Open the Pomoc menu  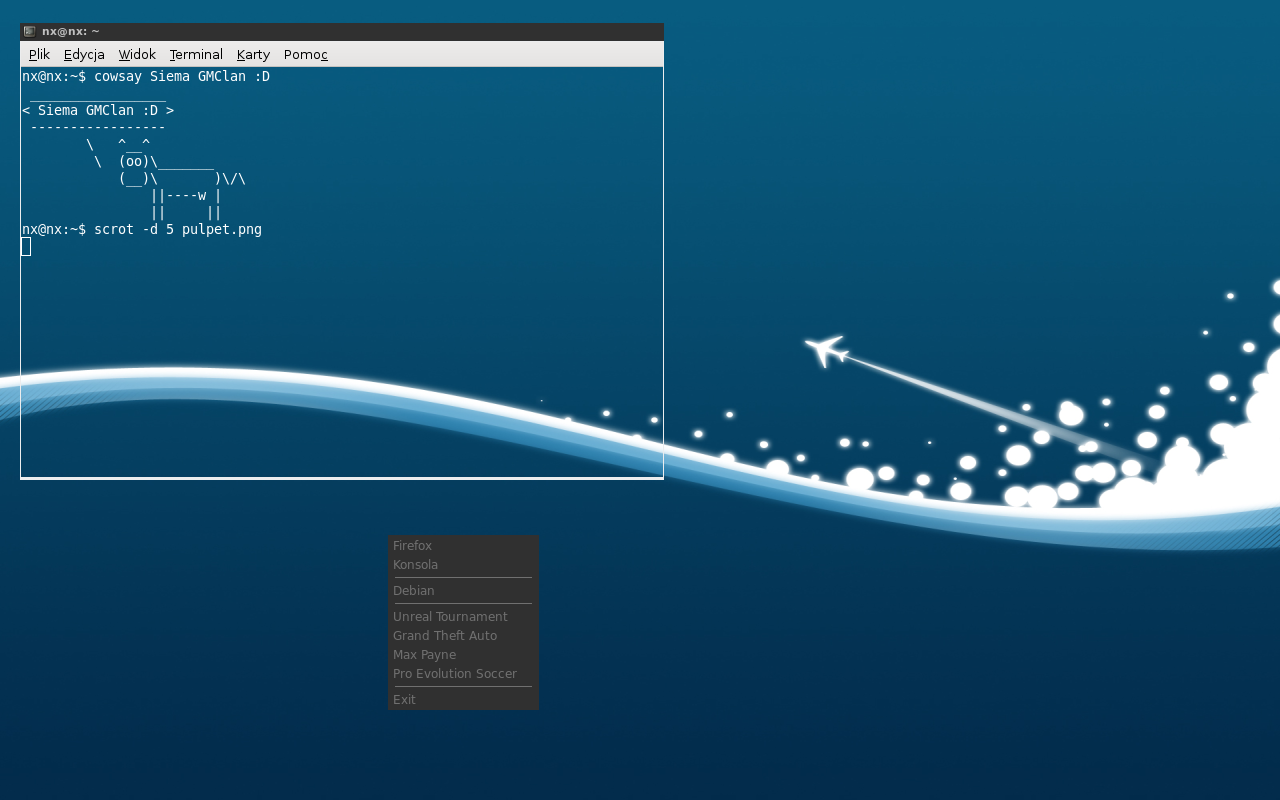305,55
